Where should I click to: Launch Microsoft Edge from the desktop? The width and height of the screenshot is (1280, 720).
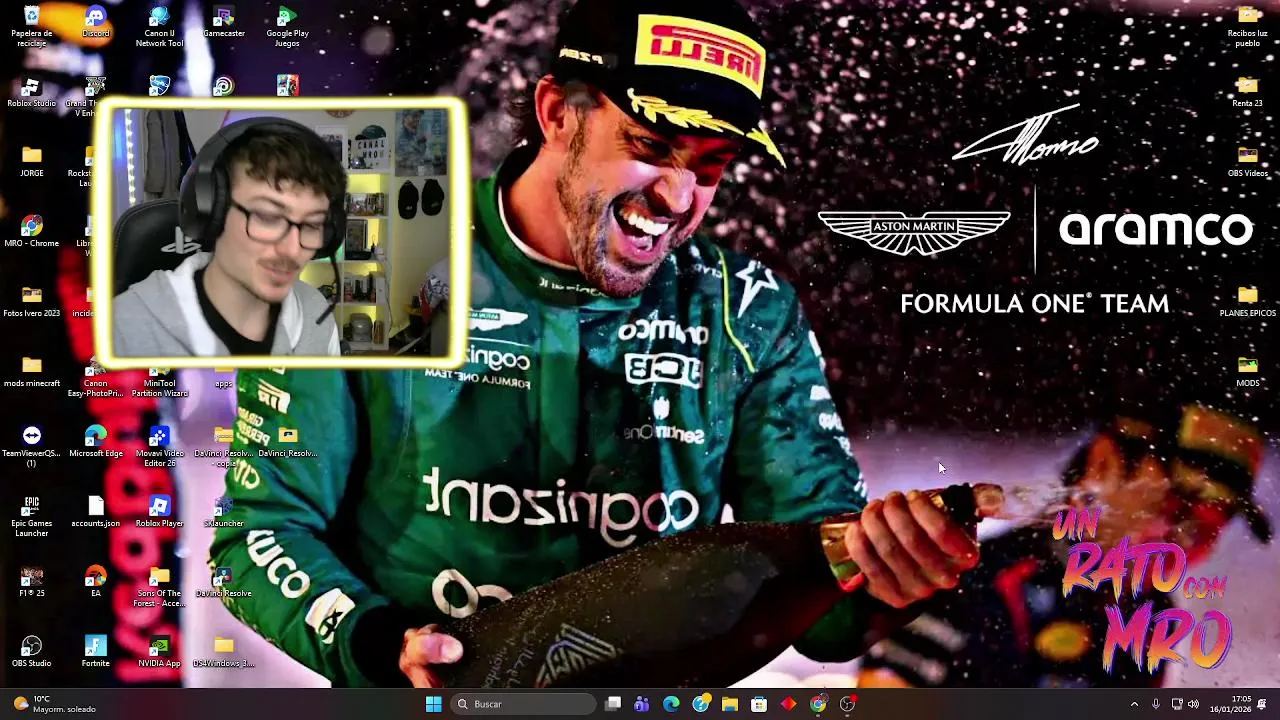pos(96,442)
